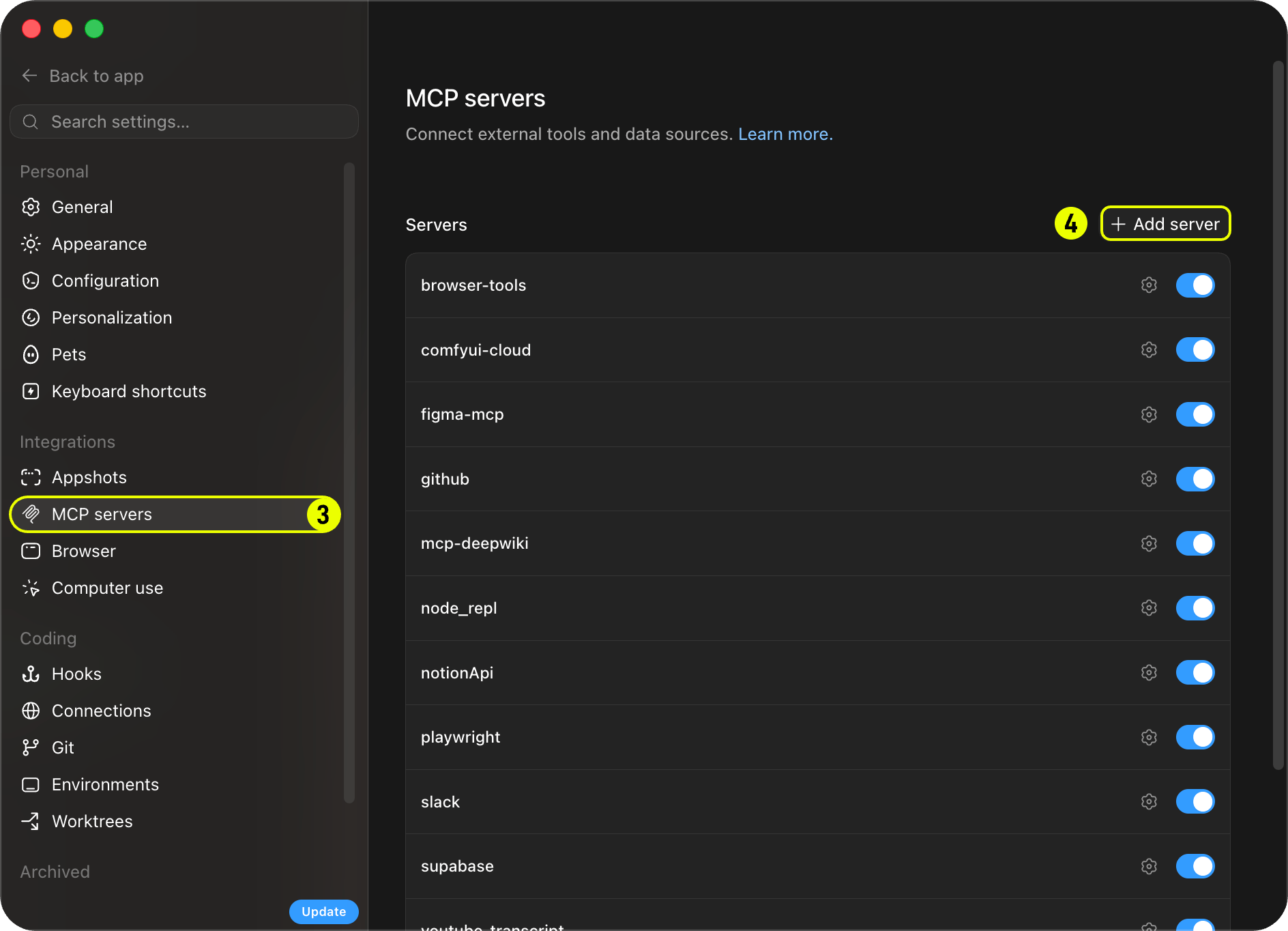
Task: Turn off the slack server toggle
Action: click(x=1195, y=802)
